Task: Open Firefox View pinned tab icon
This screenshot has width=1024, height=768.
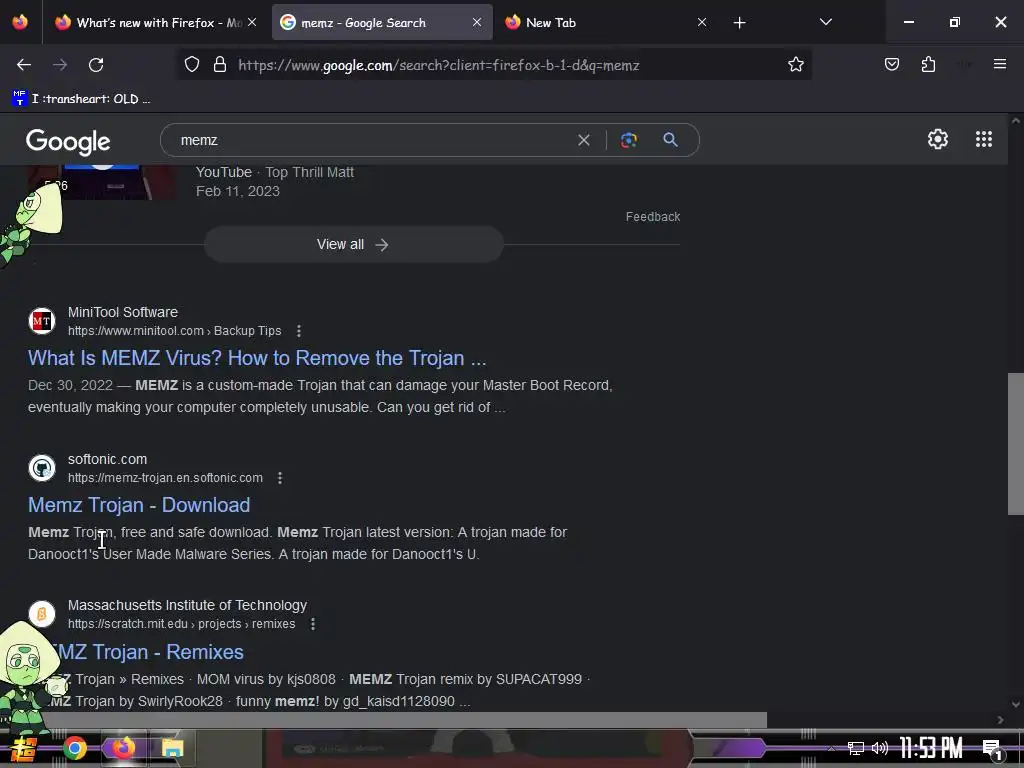Action: 20,22
